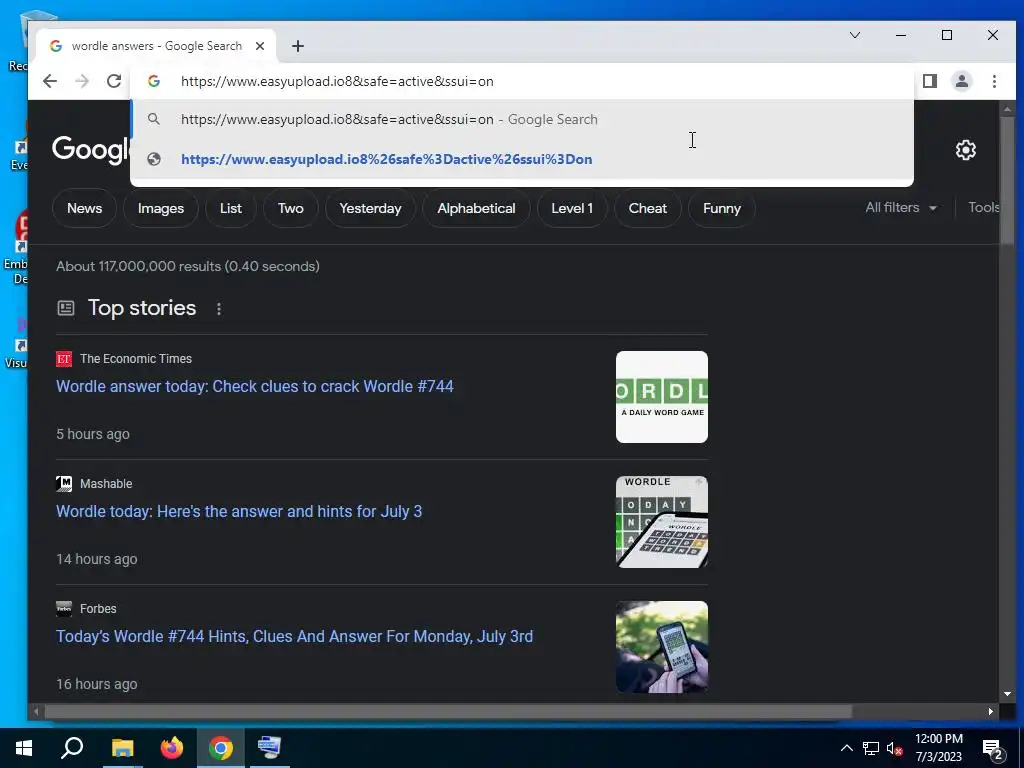Open the Economic Times Wordle #744 article

[x=255, y=387]
